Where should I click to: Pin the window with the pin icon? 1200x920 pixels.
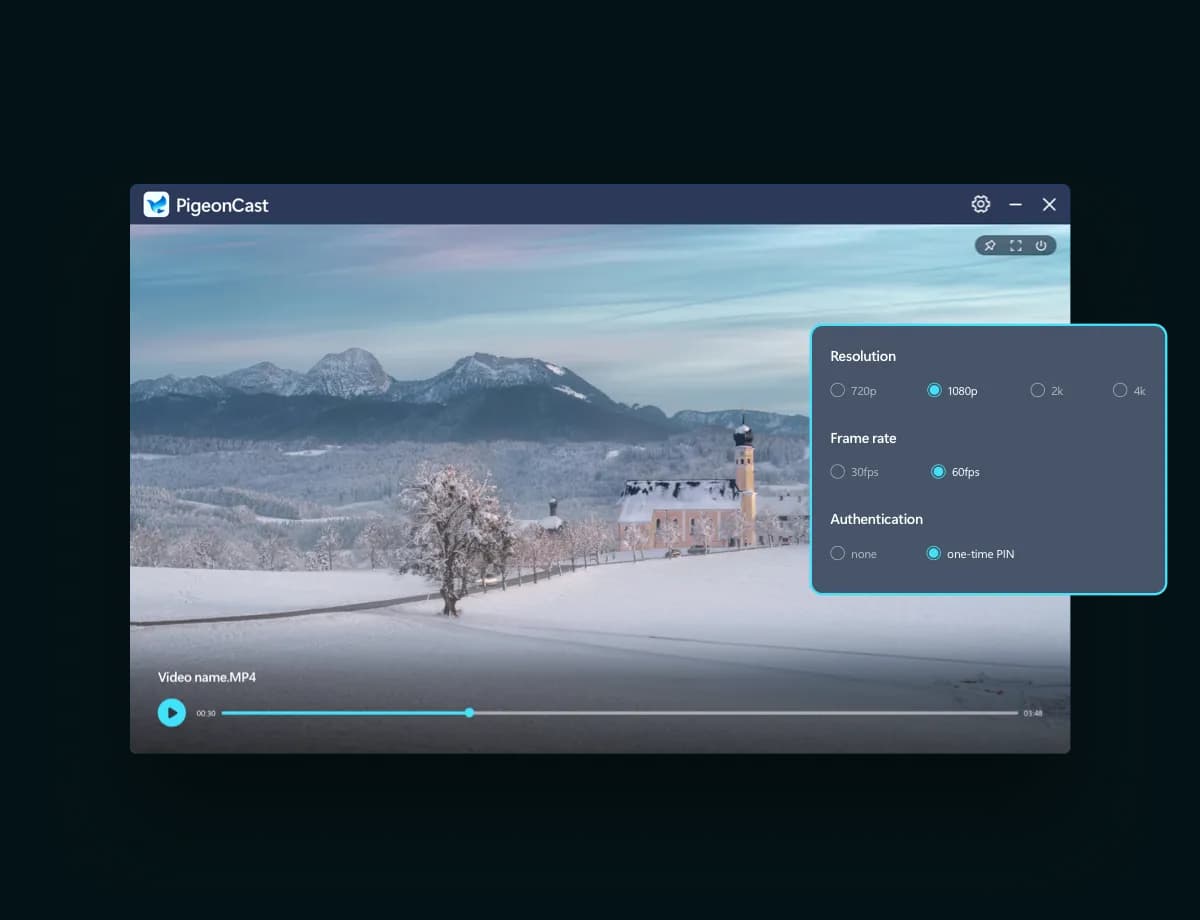[990, 246]
